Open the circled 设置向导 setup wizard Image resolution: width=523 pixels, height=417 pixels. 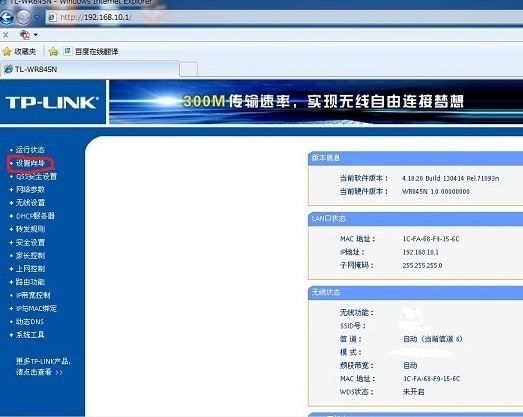[x=30, y=163]
